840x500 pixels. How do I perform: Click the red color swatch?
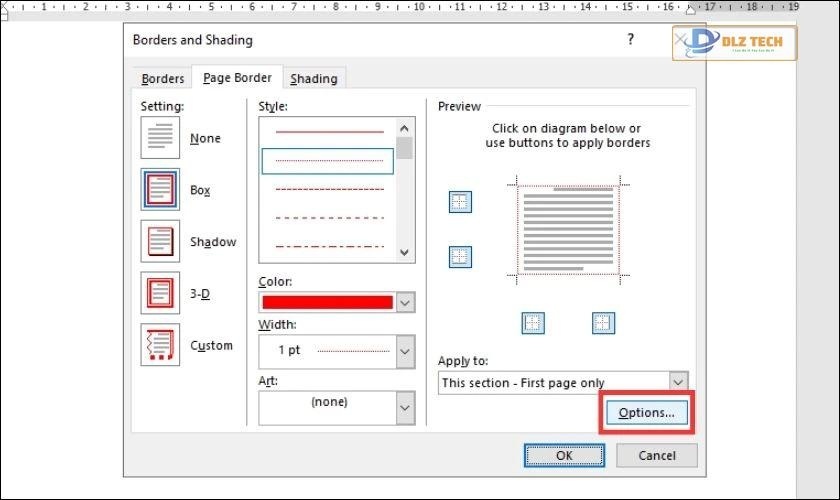[x=327, y=302]
